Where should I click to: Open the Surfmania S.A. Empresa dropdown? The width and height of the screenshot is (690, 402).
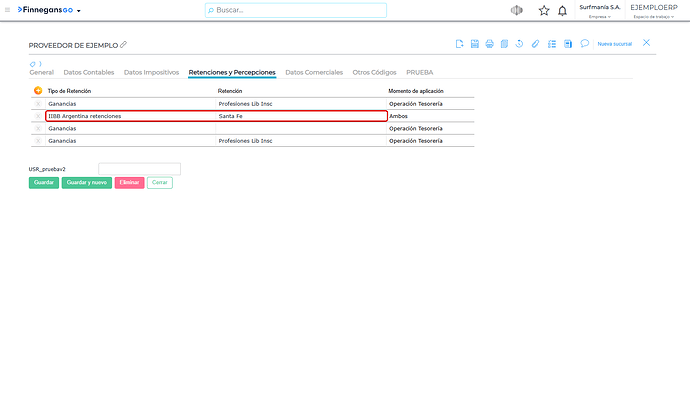(600, 11)
